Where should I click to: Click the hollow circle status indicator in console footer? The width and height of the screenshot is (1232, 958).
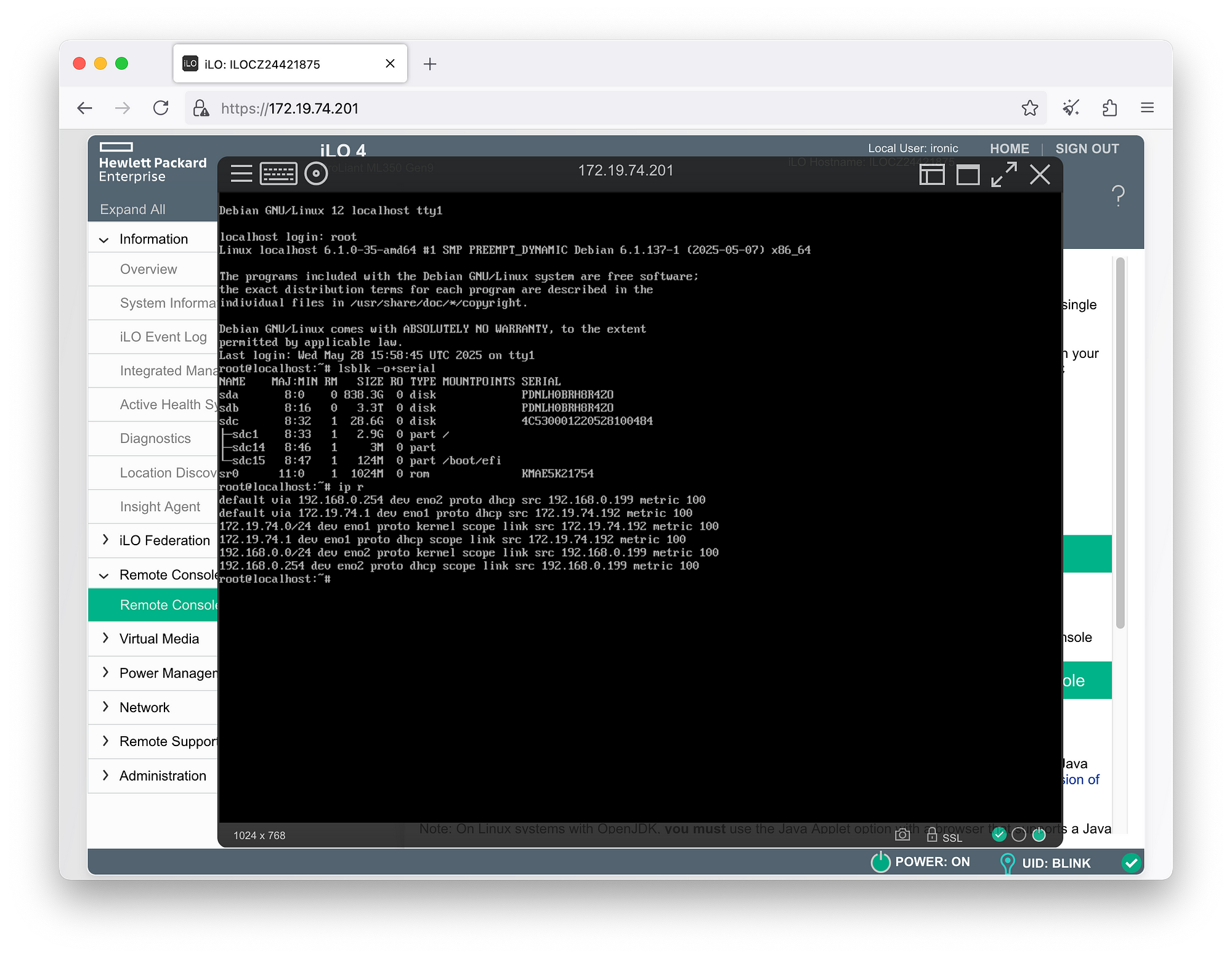tap(1019, 835)
